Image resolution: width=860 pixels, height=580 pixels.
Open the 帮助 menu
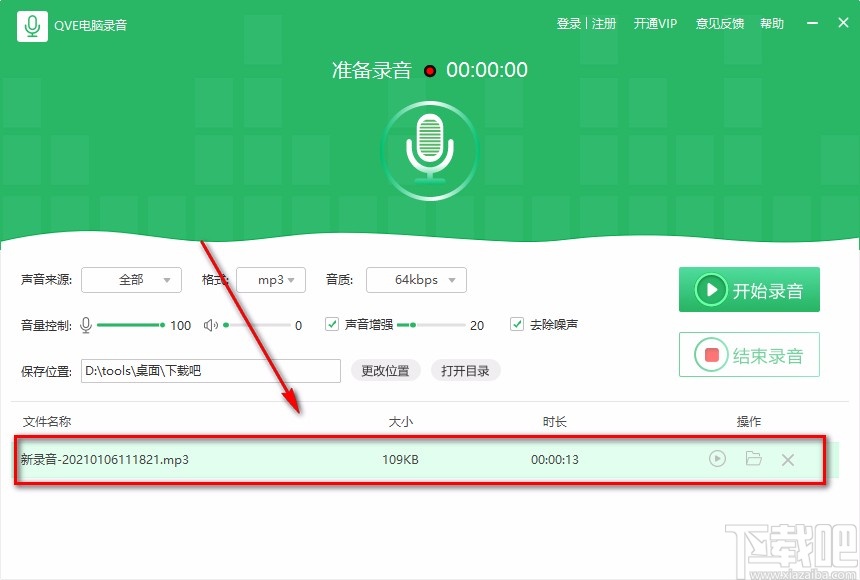(772, 23)
